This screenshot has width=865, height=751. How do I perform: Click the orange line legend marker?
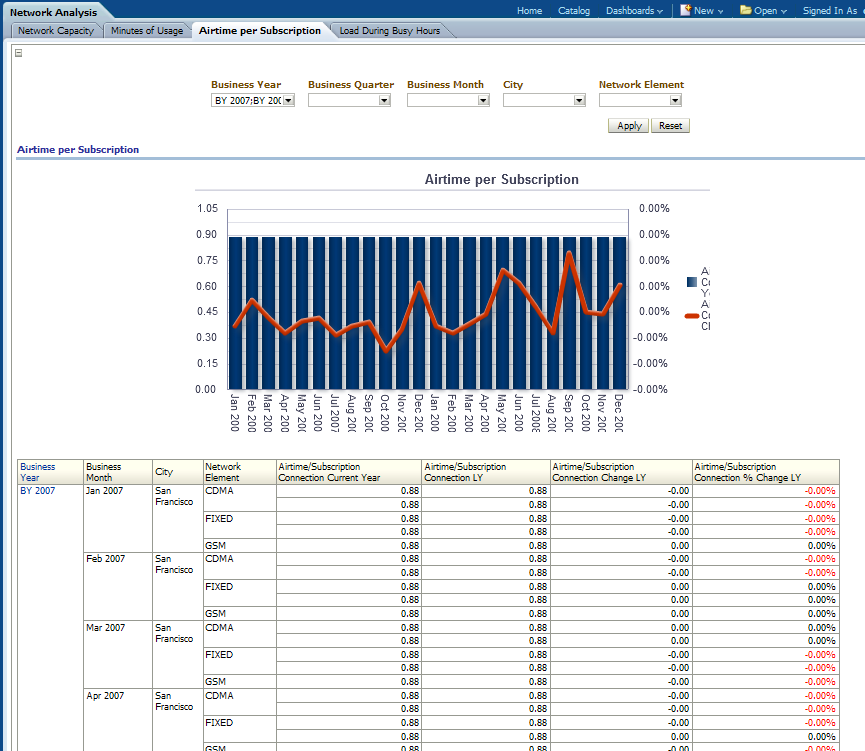point(692,316)
